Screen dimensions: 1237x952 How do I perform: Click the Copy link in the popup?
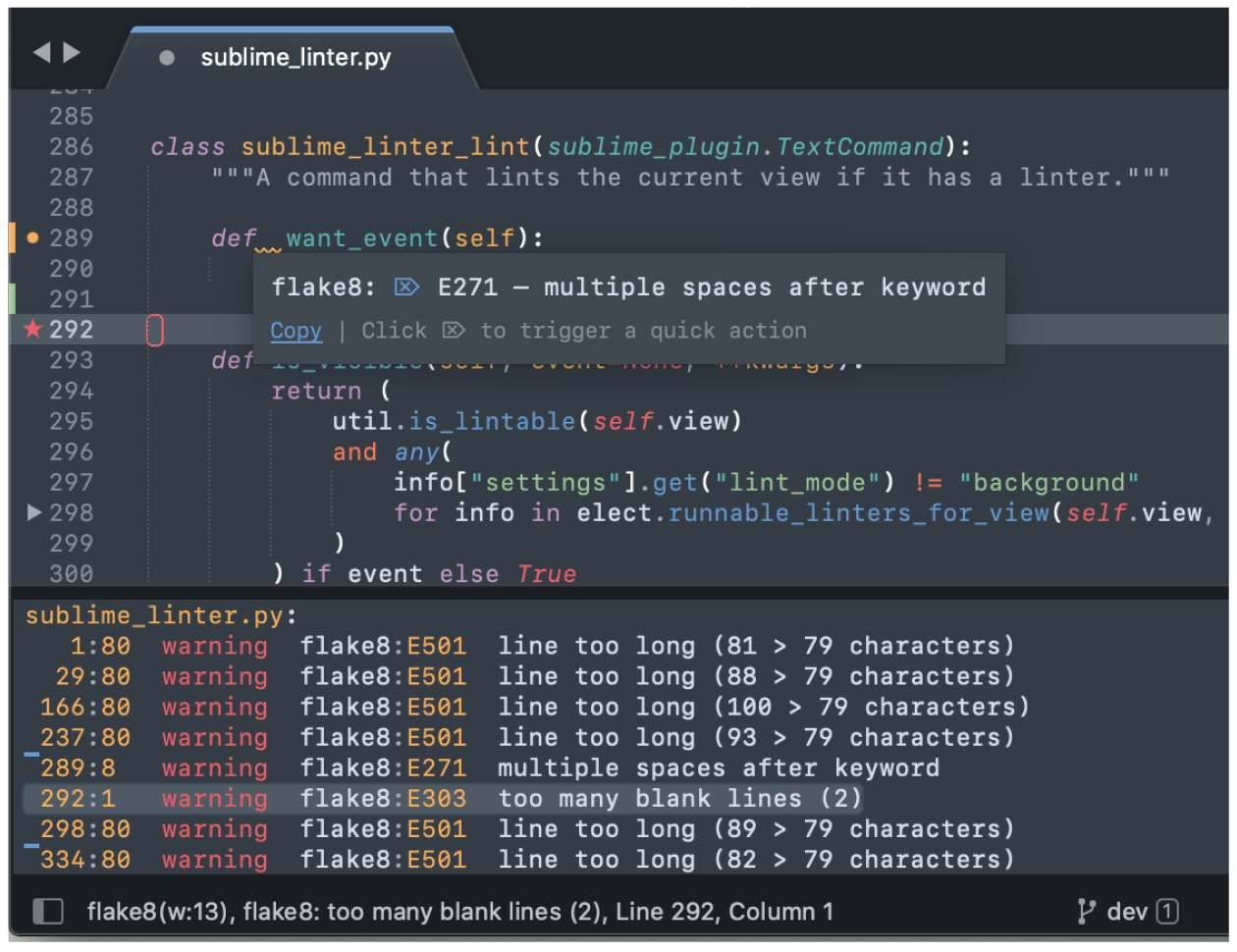tap(296, 331)
